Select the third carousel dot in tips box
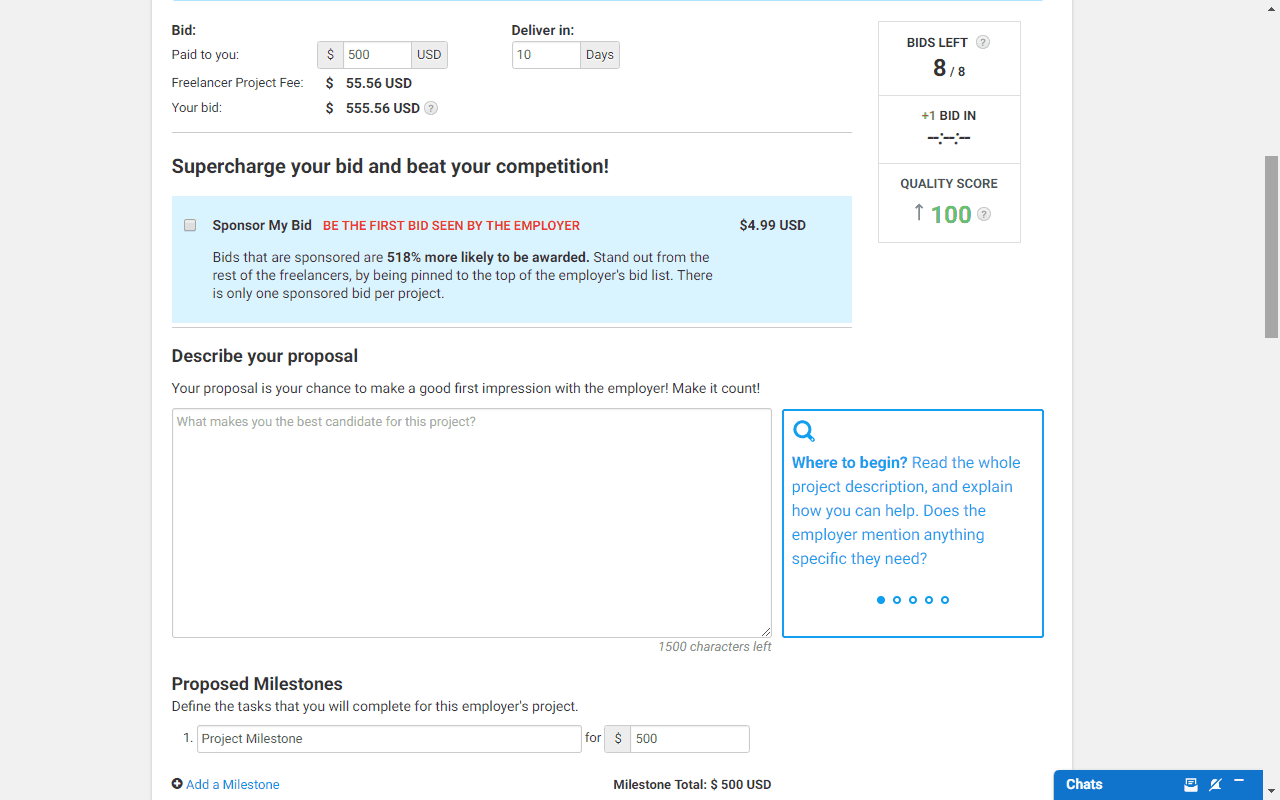Screen dimensions: 1280x800 pyautogui.click(x=913, y=600)
